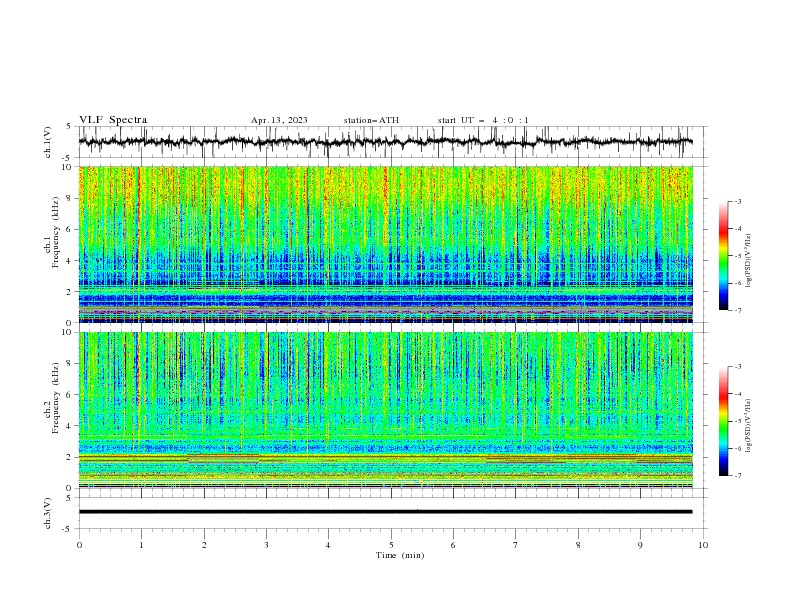Image resolution: width=792 pixels, height=612 pixels.
Task: Click time axis tick label '5'
Action: click(391, 545)
